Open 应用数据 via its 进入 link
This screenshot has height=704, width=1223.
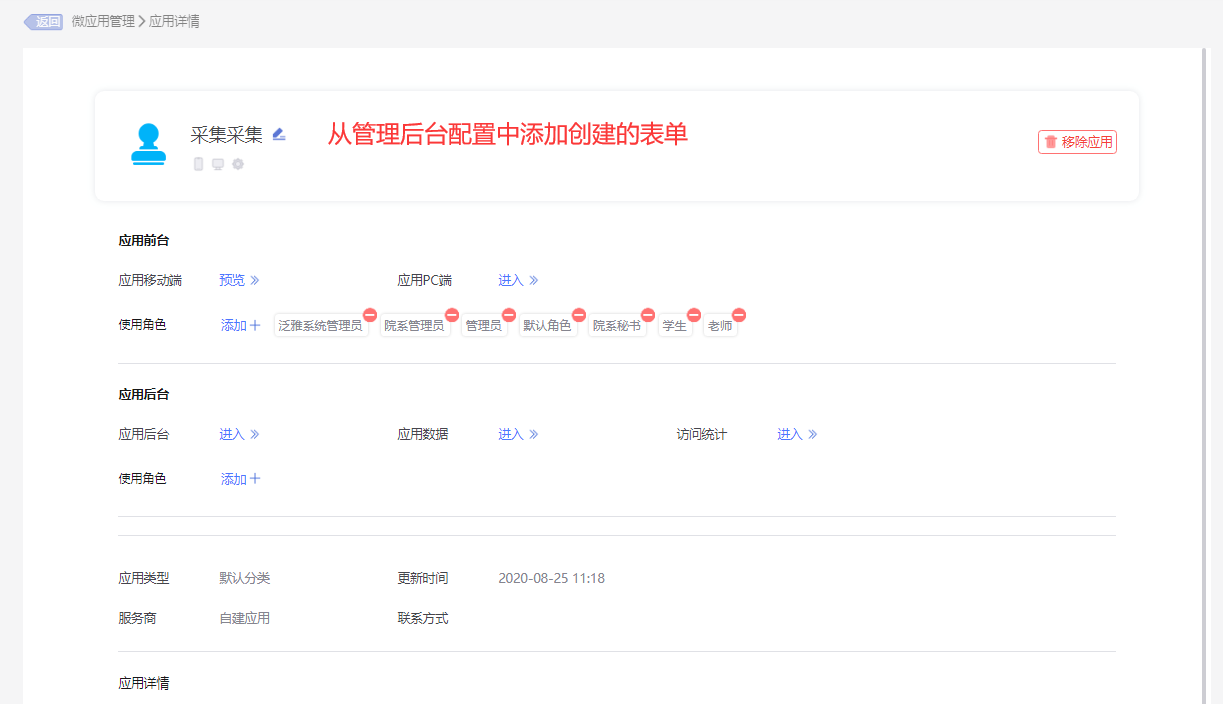click(518, 434)
